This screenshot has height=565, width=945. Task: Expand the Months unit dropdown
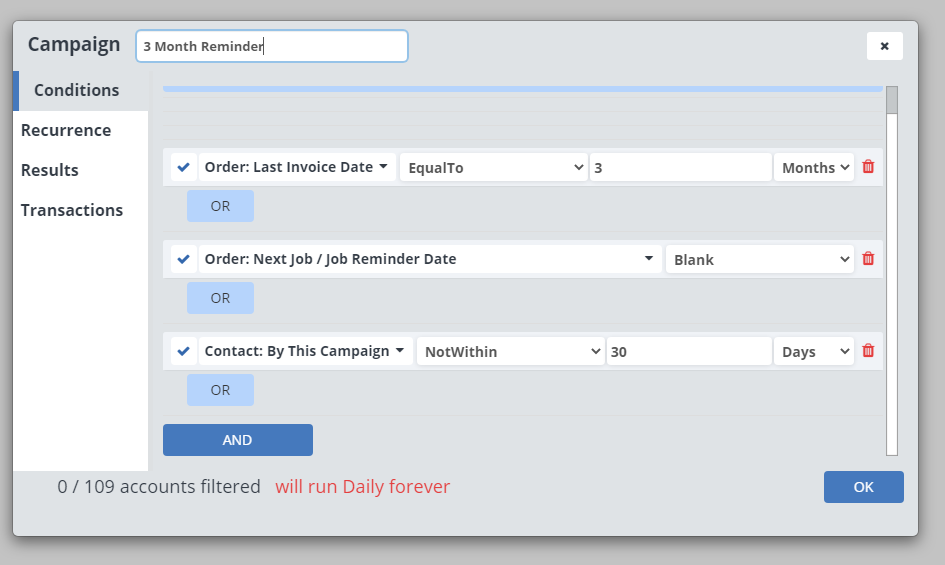point(814,167)
